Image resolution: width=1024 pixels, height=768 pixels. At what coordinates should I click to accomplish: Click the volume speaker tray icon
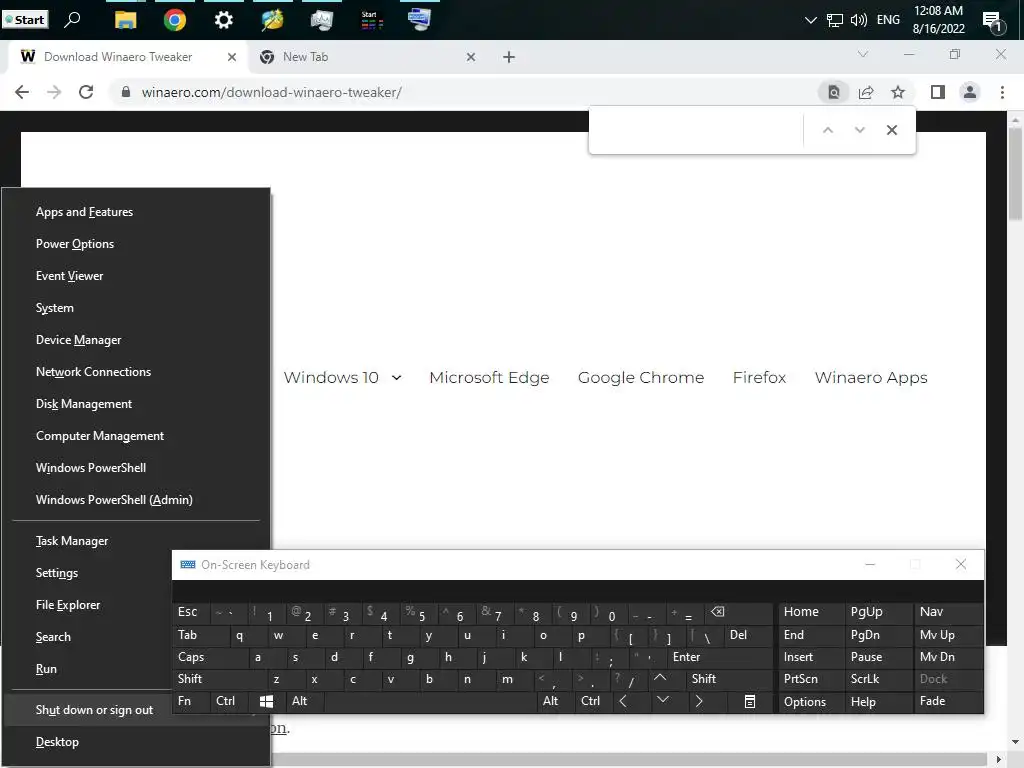[x=858, y=20]
